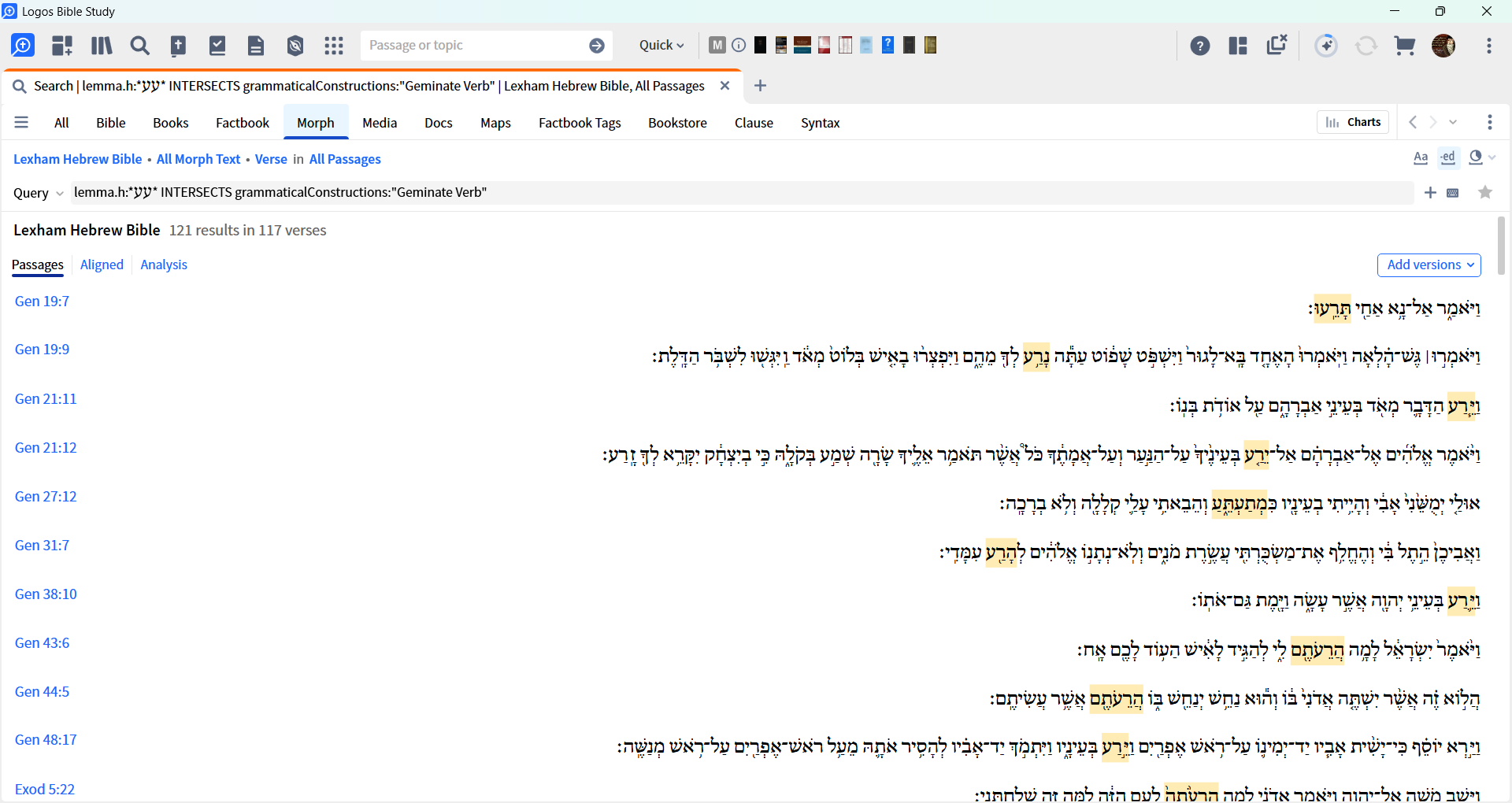Toggle the favorite star for this query
This screenshot has height=803, width=1512.
pos(1485,193)
